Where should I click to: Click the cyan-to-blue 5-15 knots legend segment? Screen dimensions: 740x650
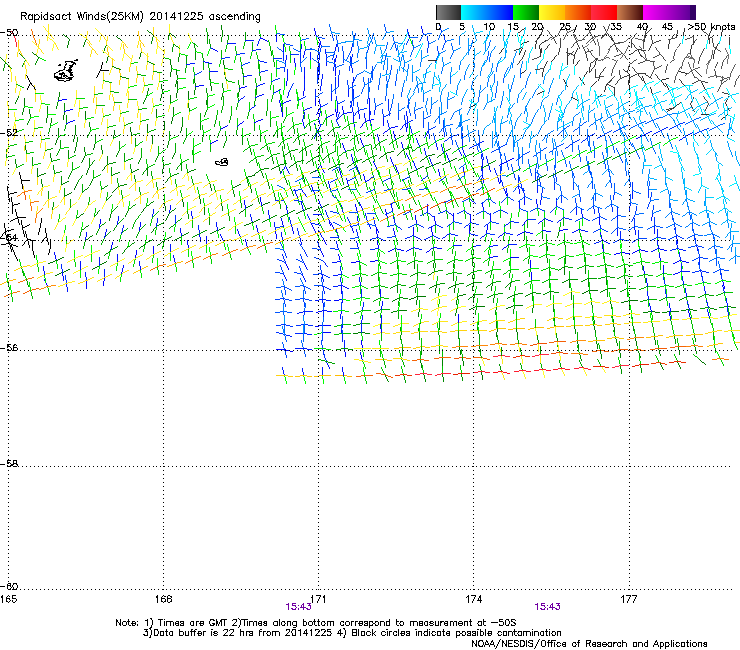(x=487, y=12)
